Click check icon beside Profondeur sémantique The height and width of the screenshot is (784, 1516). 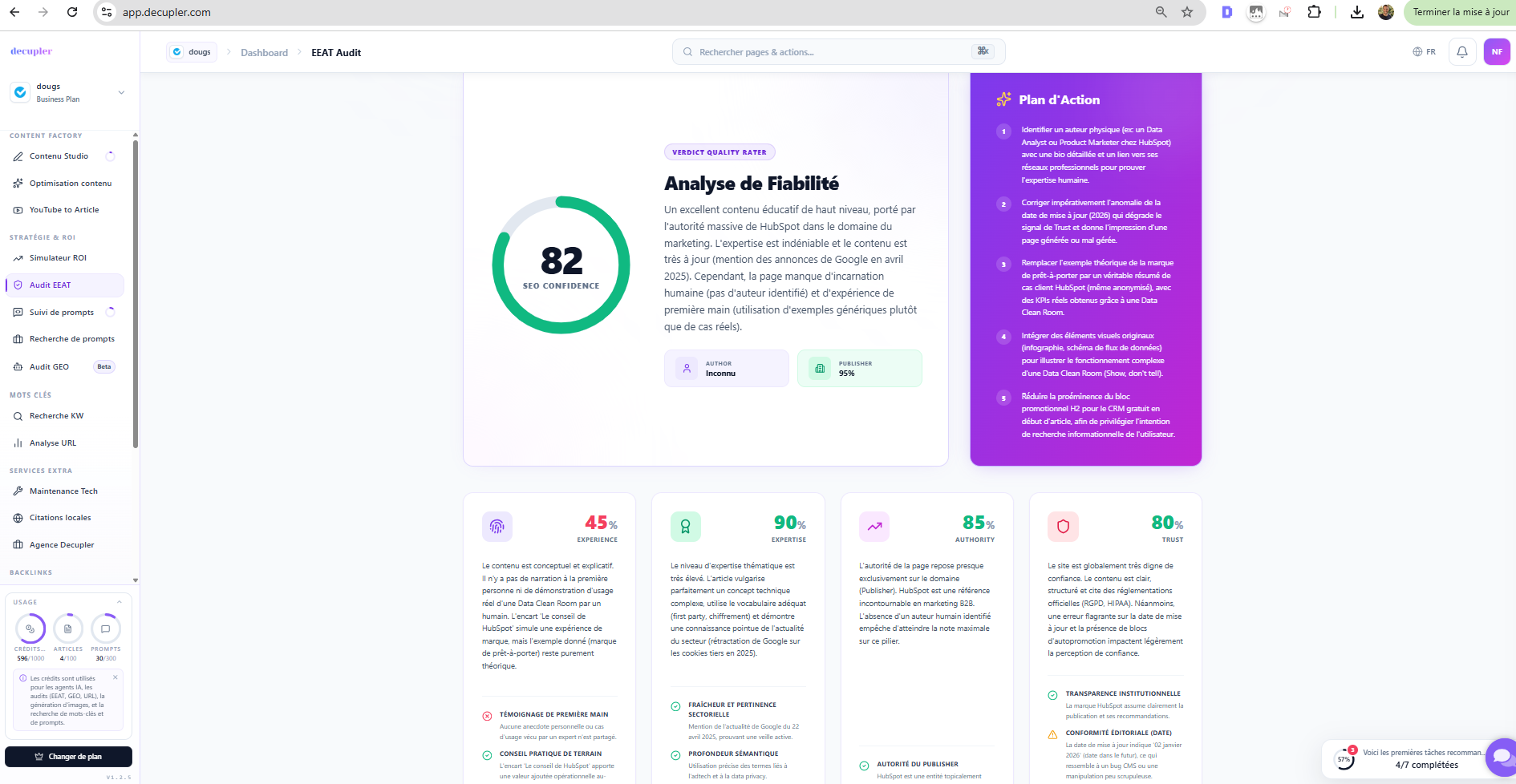(x=675, y=755)
